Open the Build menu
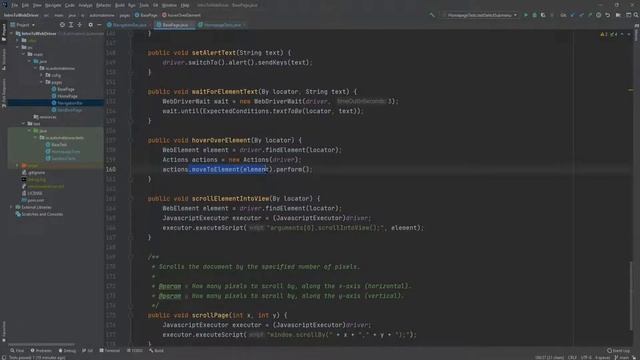 [120, 5]
